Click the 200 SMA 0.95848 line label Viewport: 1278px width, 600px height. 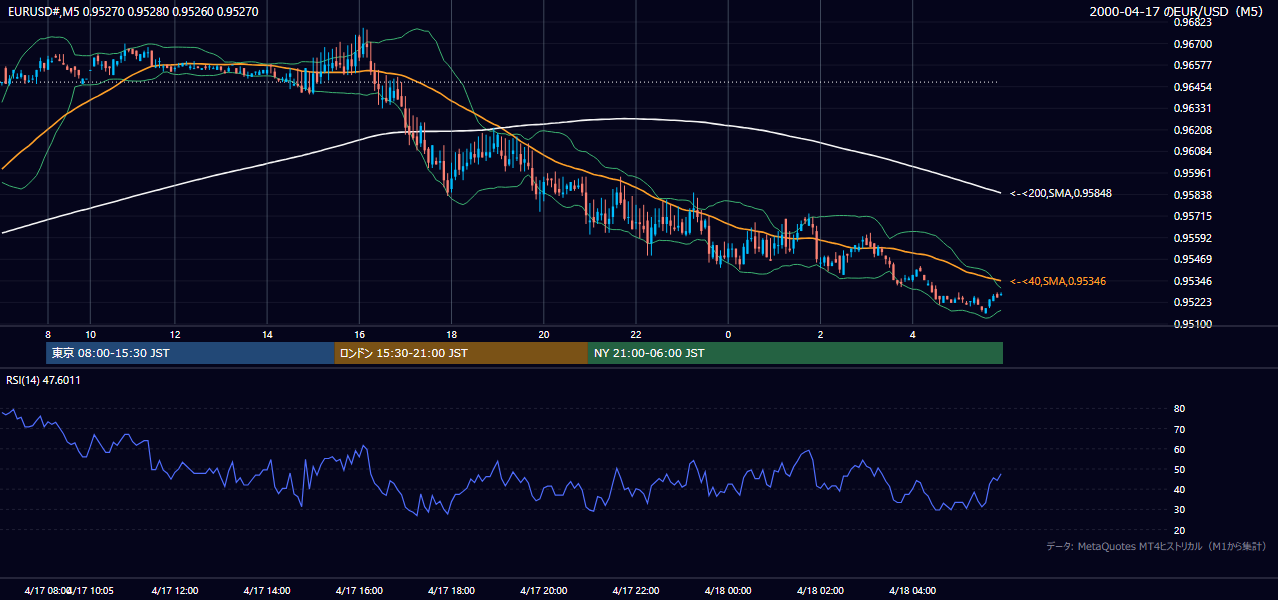point(1060,194)
